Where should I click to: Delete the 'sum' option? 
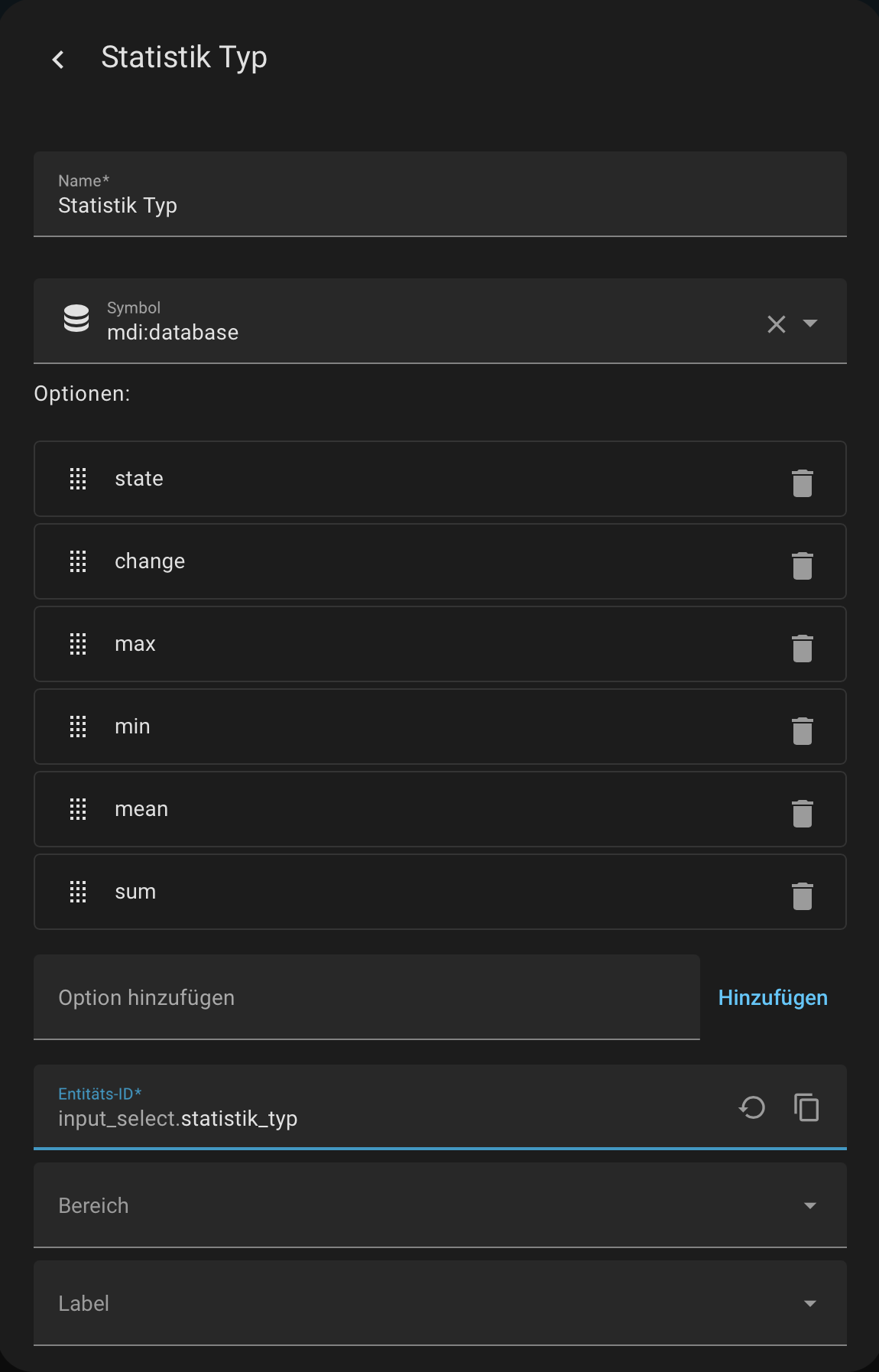coord(802,896)
